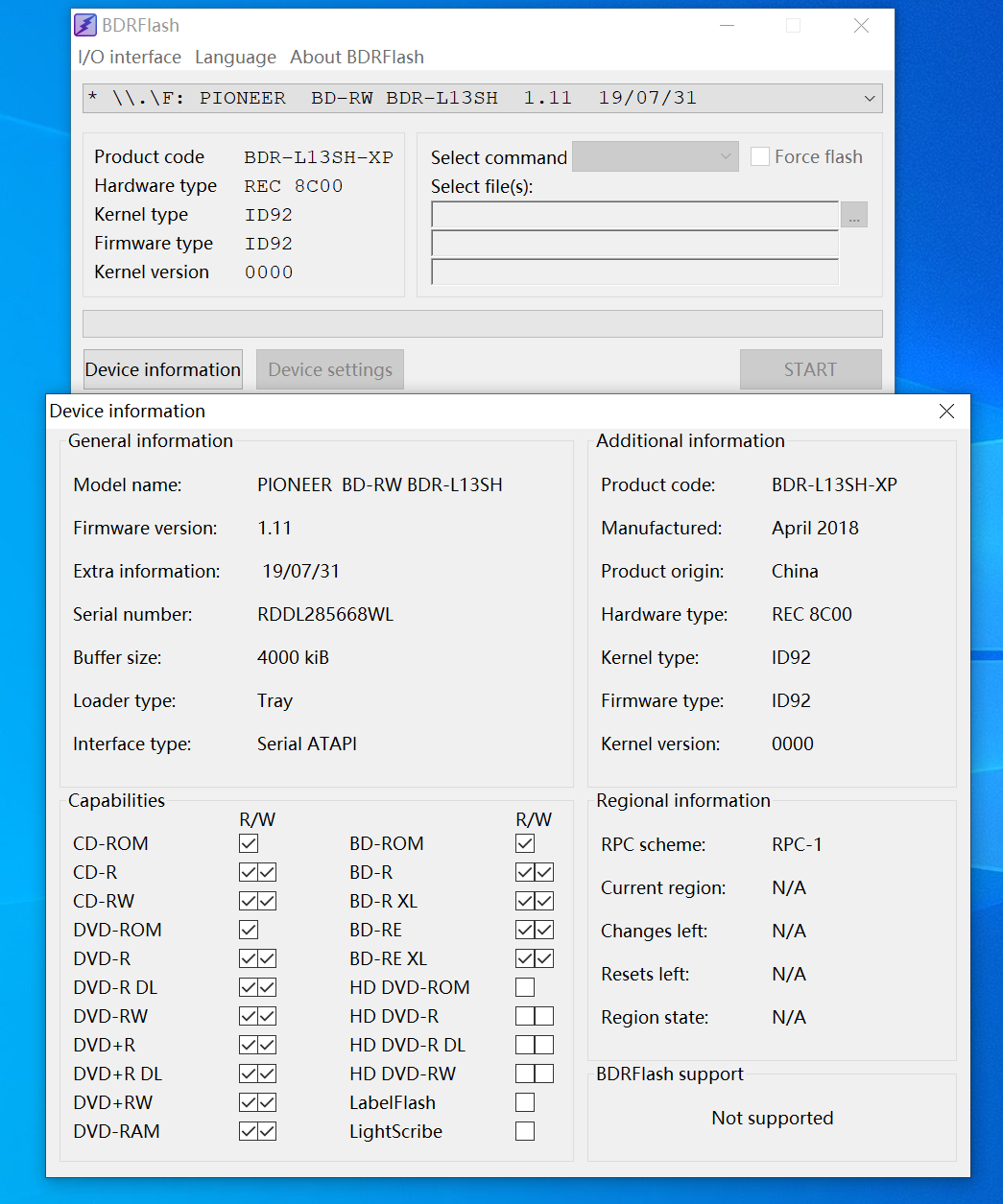Click the second Select file(s) input field
The image size is (1003, 1204).
tap(635, 244)
